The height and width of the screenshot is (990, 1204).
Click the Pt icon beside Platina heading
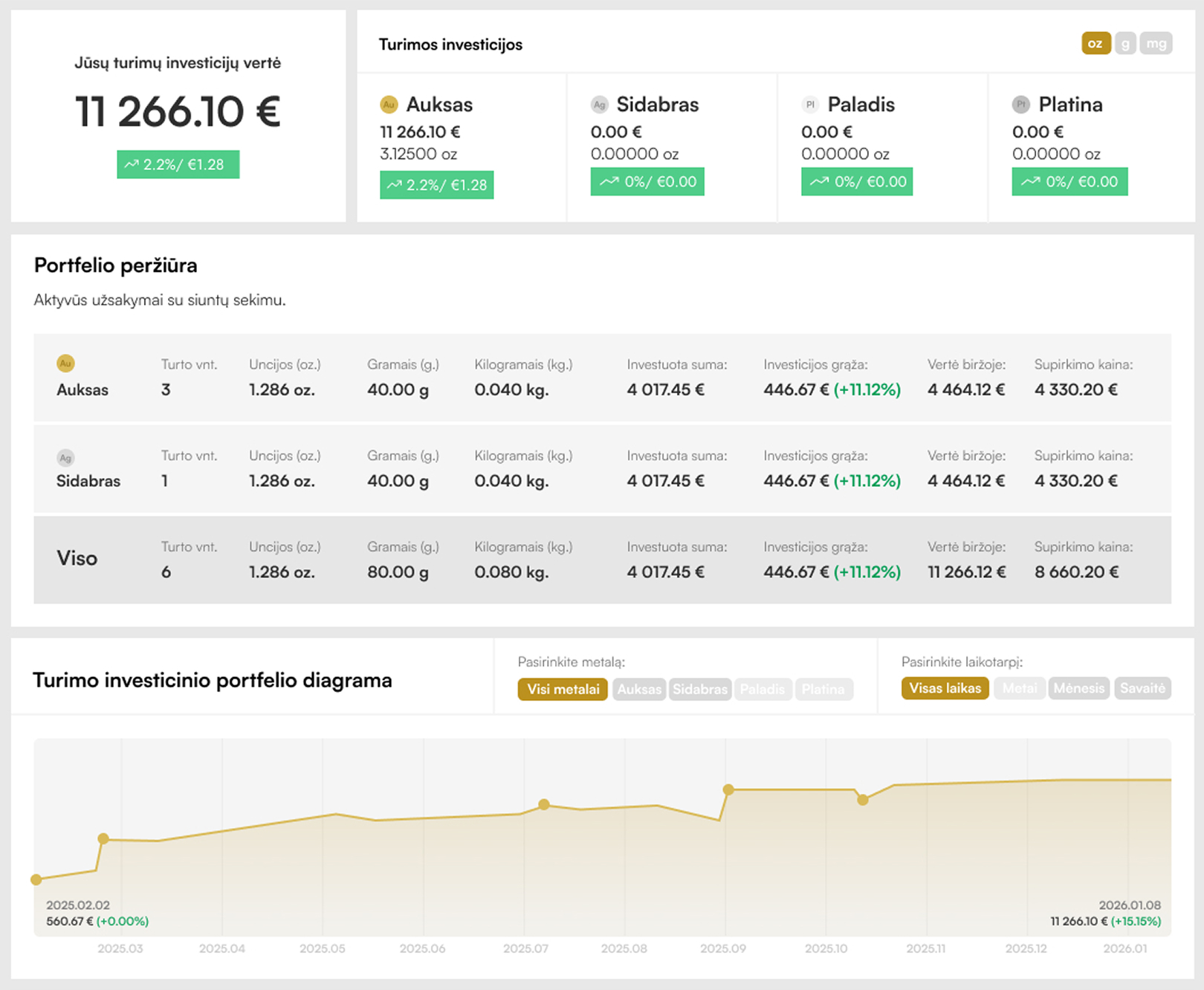1021,105
